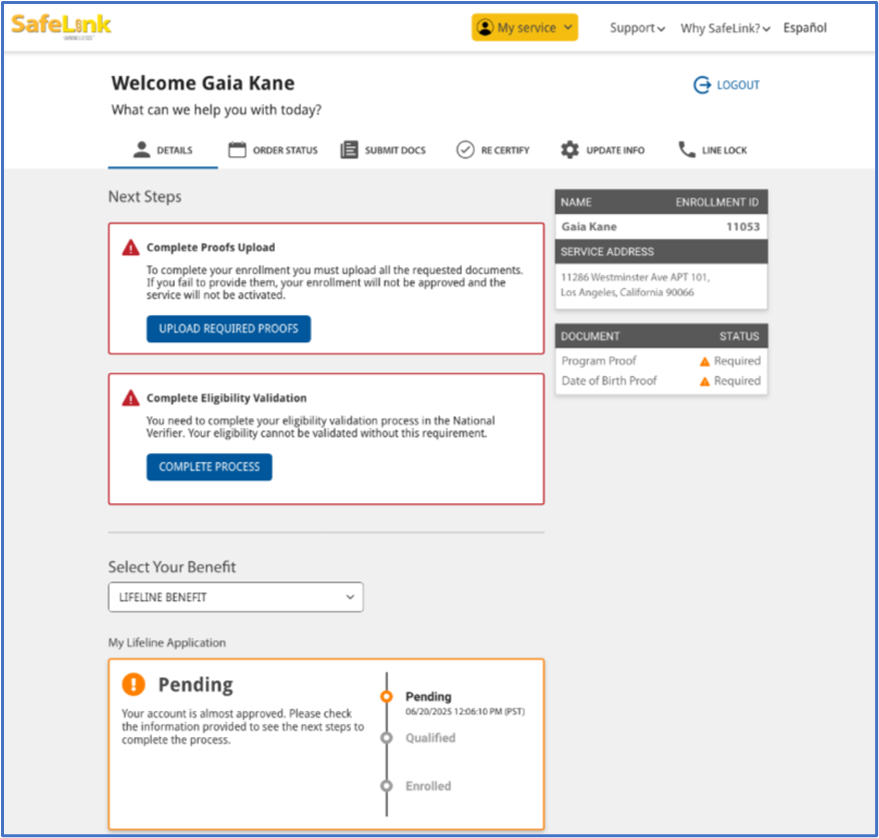
Task: Click the orange exclamation Pending status icon
Action: [133, 684]
